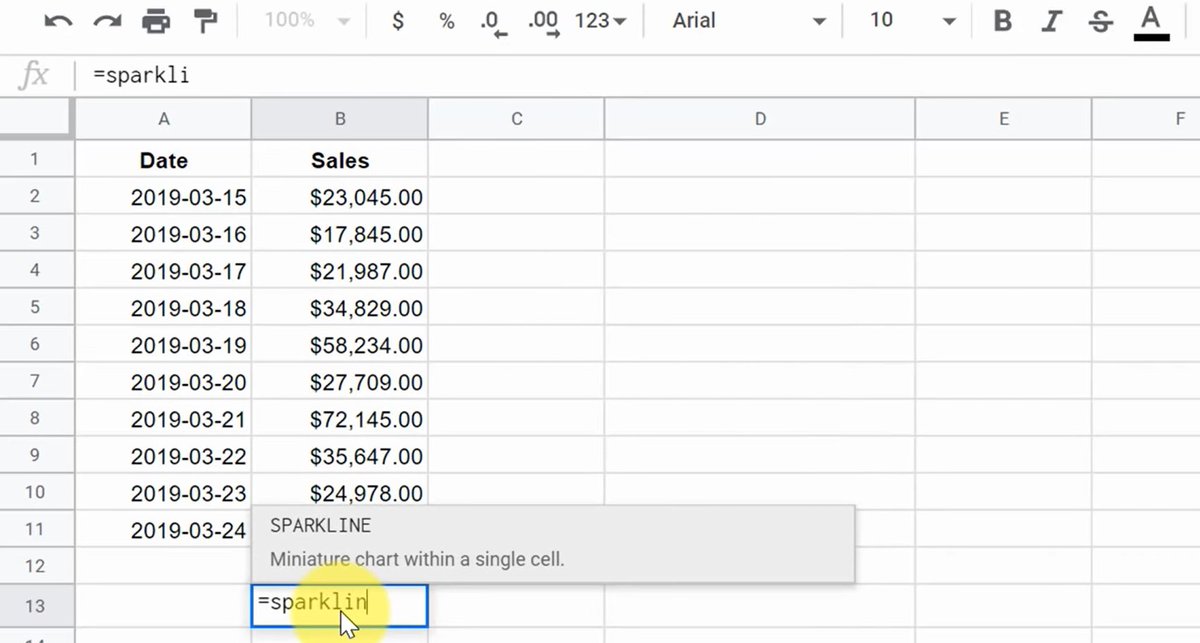Toggle italic formatting

(1052, 21)
